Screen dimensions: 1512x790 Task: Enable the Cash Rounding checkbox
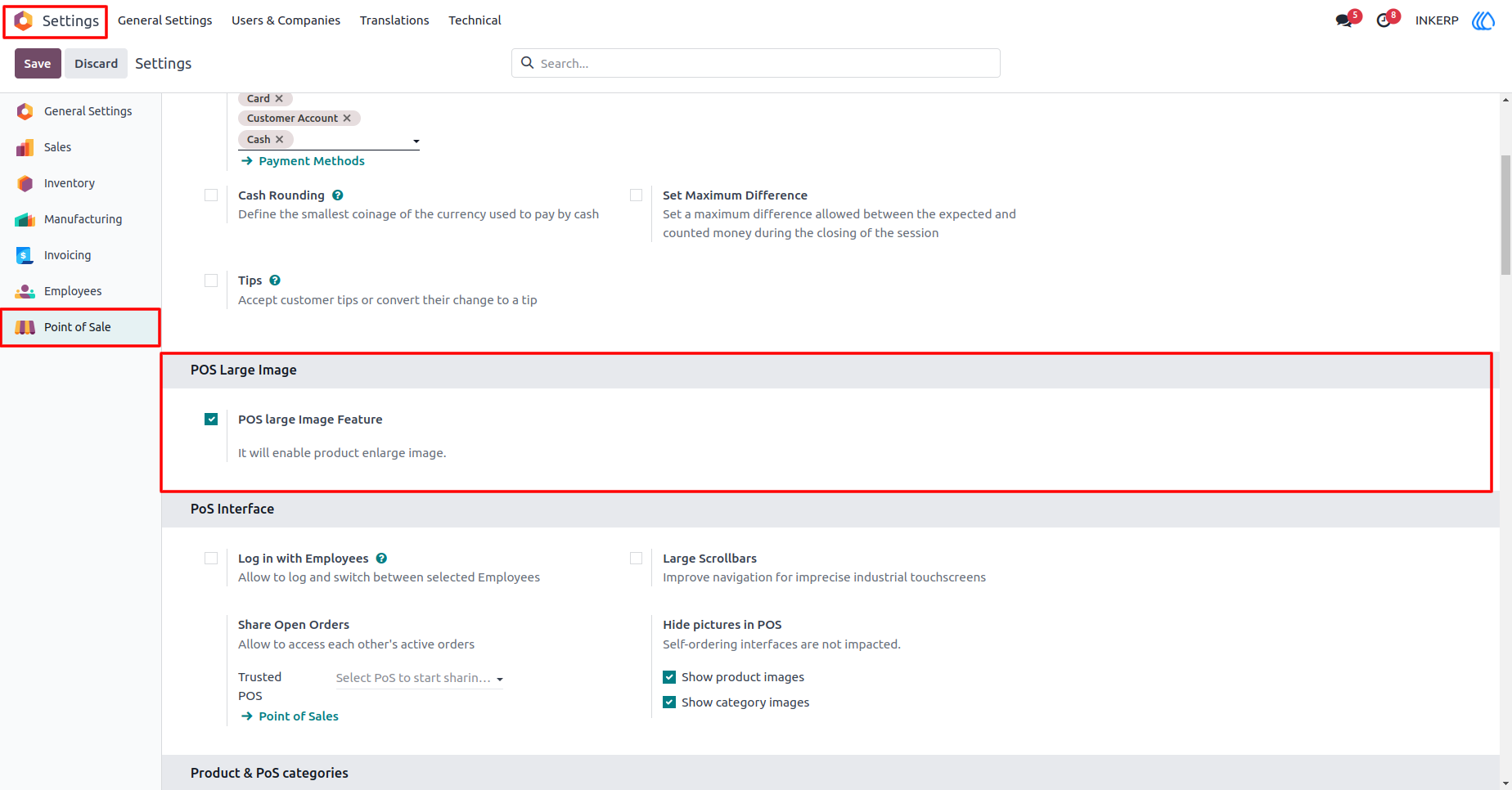[x=211, y=195]
